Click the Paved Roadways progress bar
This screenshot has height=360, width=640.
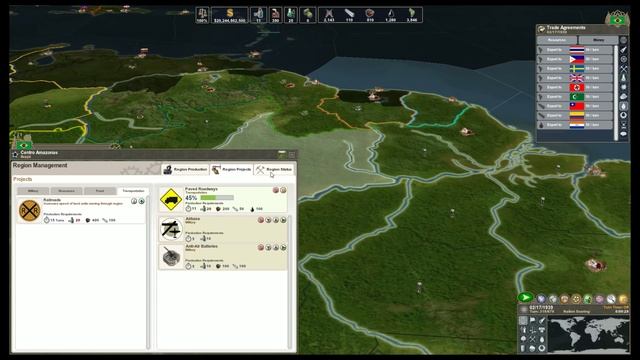pos(217,198)
